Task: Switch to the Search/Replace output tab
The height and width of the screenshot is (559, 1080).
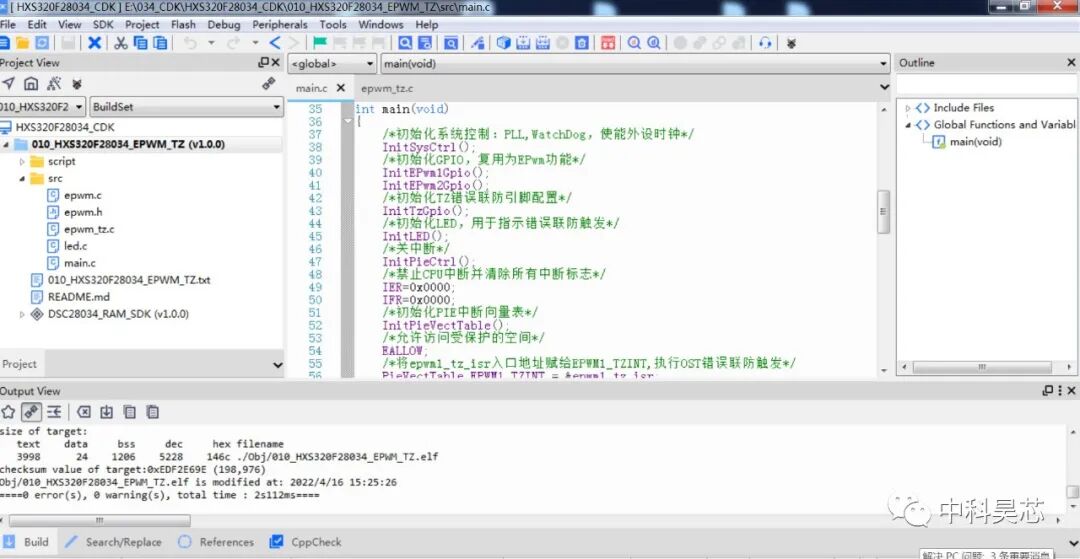Action: tap(114, 542)
